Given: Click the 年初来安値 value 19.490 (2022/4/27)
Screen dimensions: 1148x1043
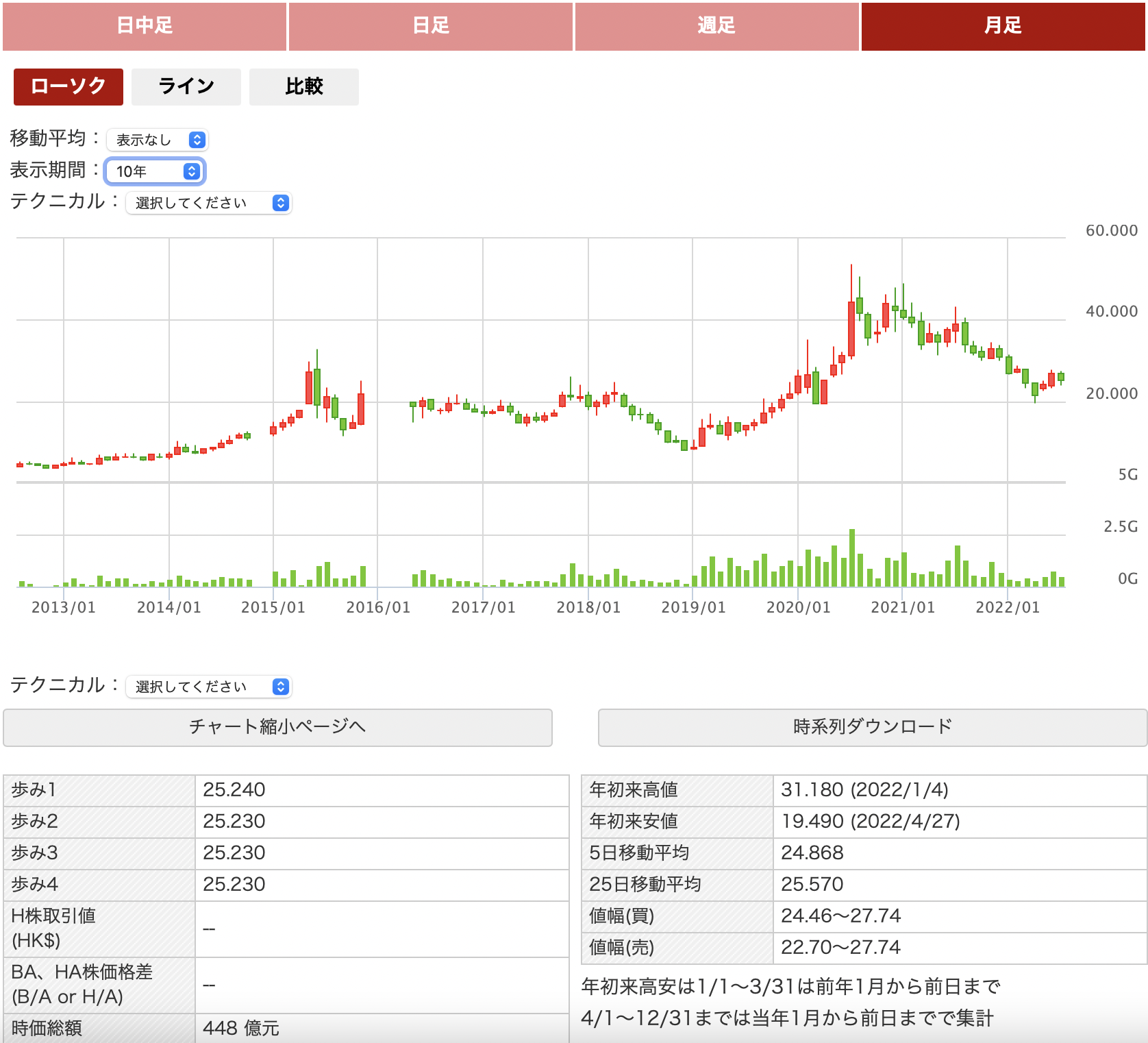Looking at the screenshot, I should coord(871,822).
